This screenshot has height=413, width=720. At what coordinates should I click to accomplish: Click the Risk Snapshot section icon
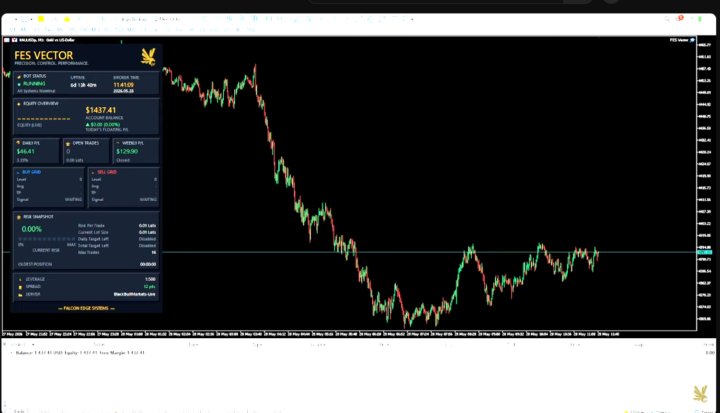coord(19,217)
